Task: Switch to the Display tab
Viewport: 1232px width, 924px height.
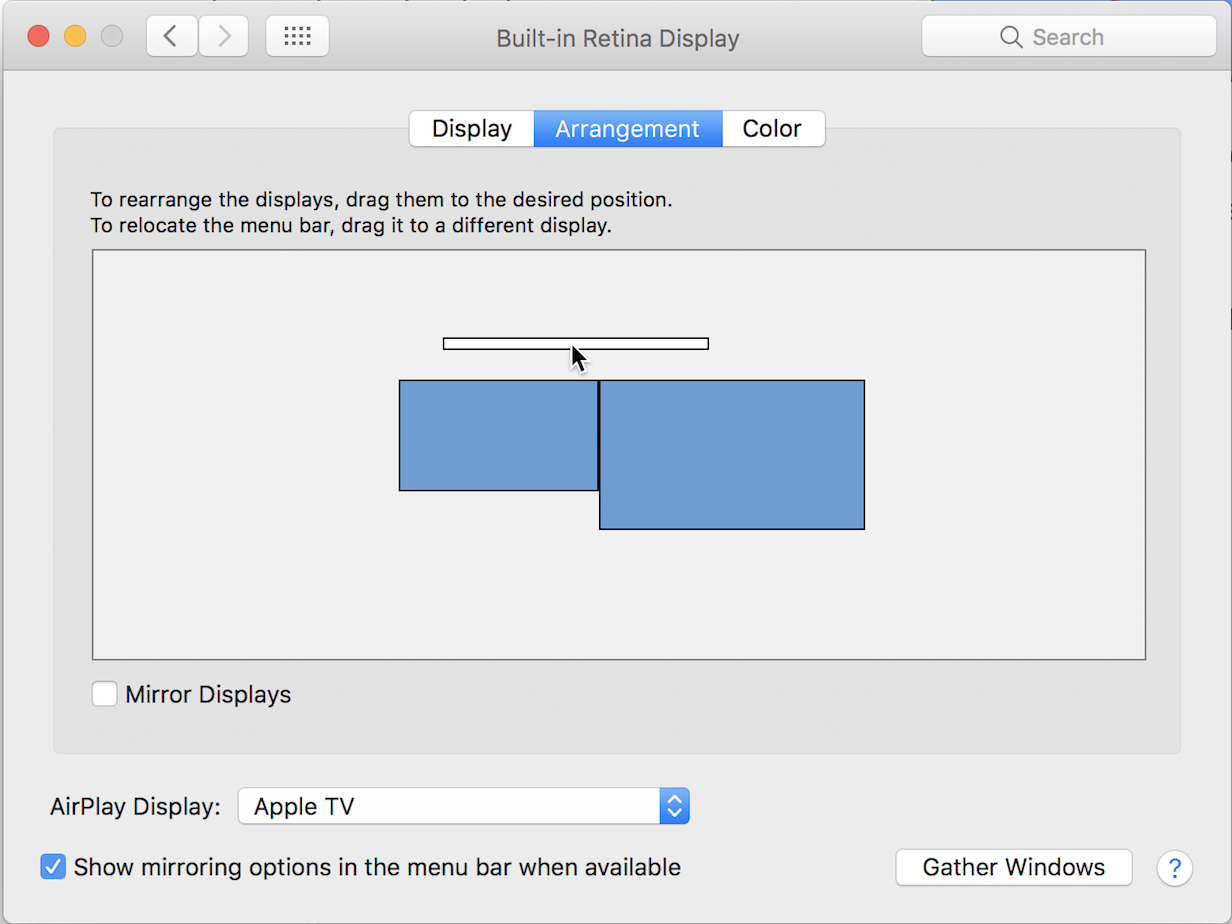Action: point(471,129)
